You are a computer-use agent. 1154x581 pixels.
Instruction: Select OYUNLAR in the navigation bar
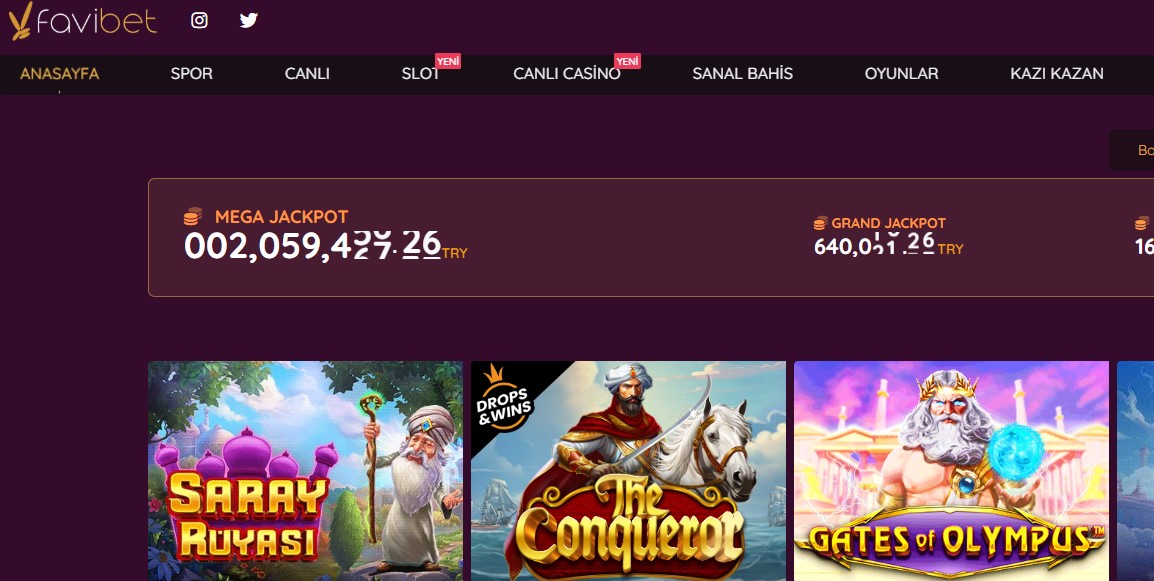click(902, 74)
